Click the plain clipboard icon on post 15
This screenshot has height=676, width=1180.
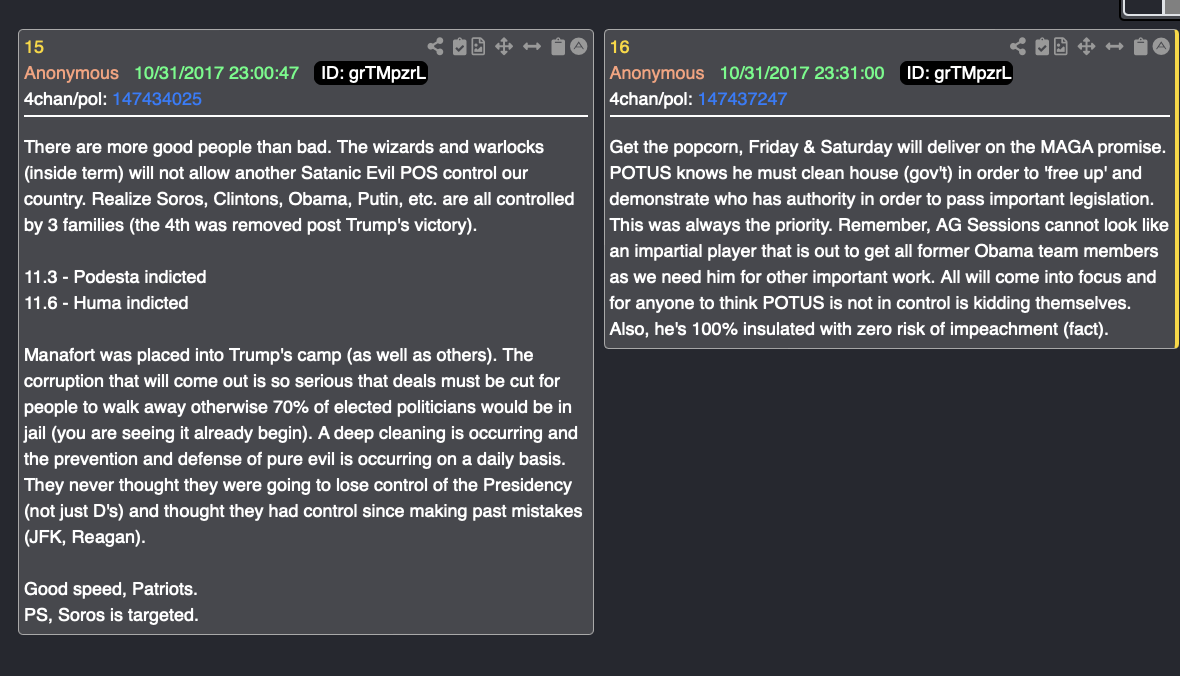[x=558, y=47]
